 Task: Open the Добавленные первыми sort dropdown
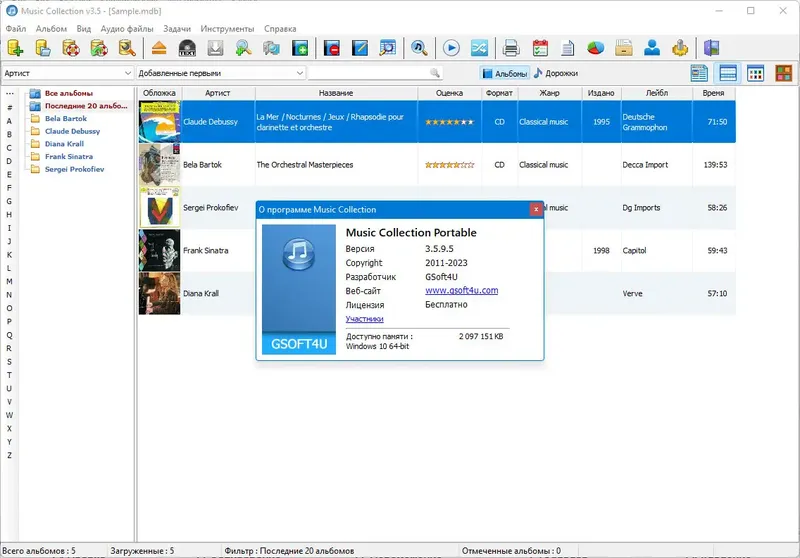coord(221,73)
